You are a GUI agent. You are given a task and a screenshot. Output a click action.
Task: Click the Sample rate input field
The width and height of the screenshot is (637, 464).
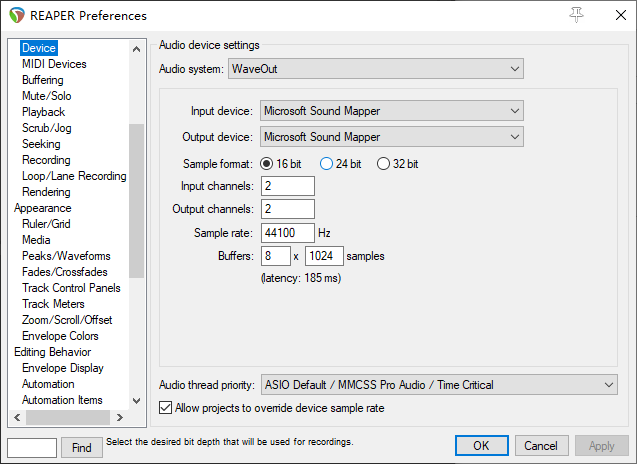coord(287,233)
